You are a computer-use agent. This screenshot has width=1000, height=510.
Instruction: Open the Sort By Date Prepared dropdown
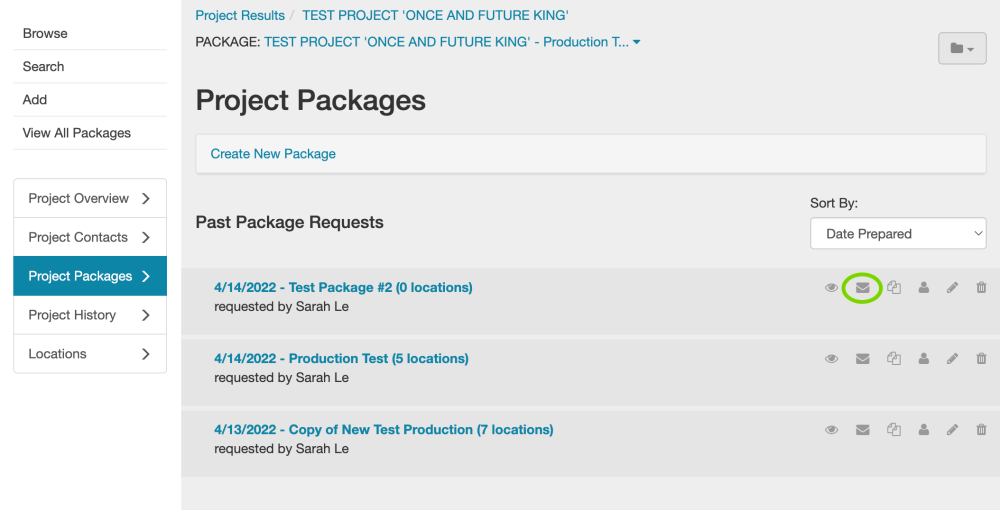pyautogui.click(x=898, y=234)
